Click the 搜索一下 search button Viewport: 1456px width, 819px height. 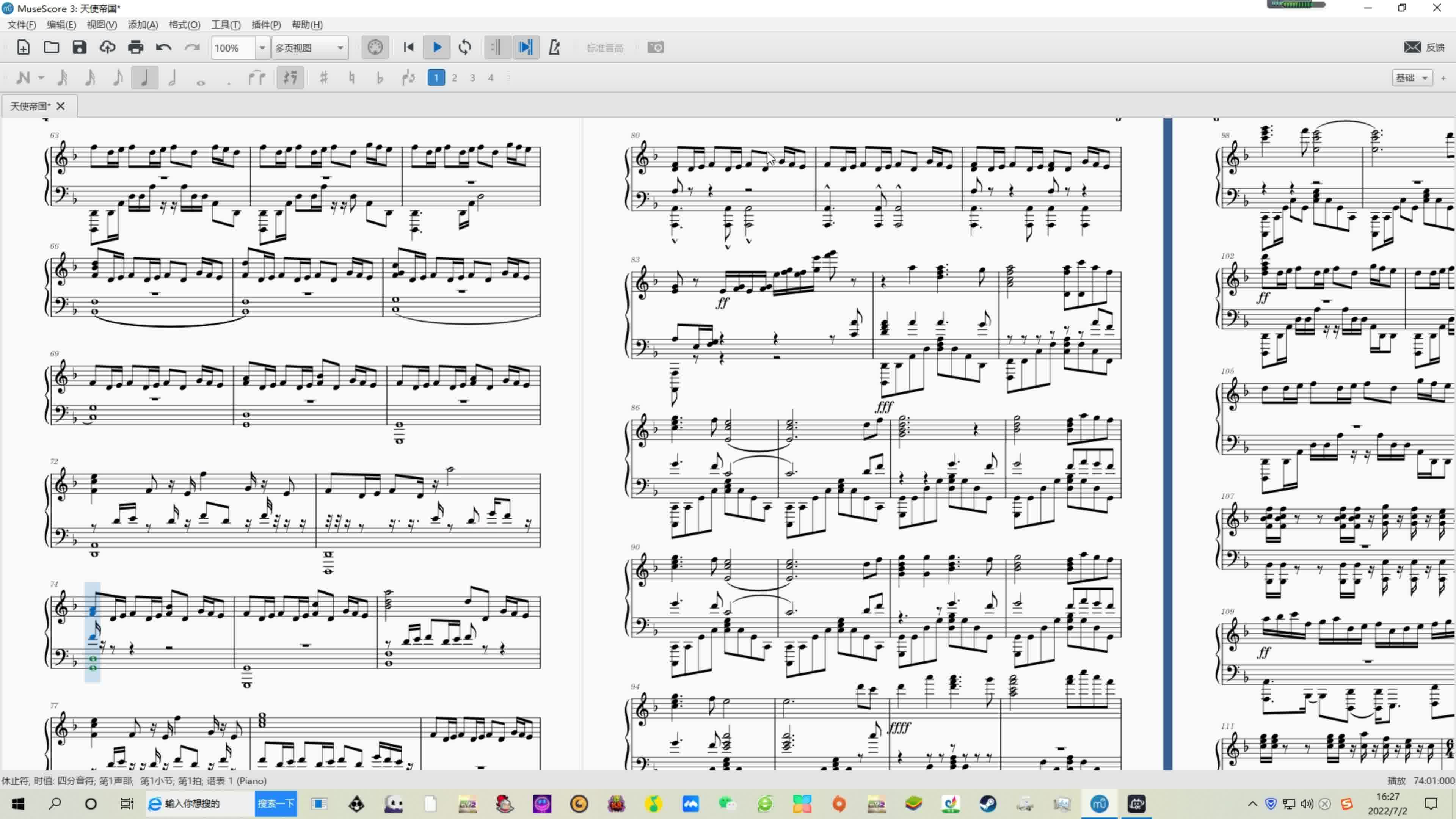point(276,804)
